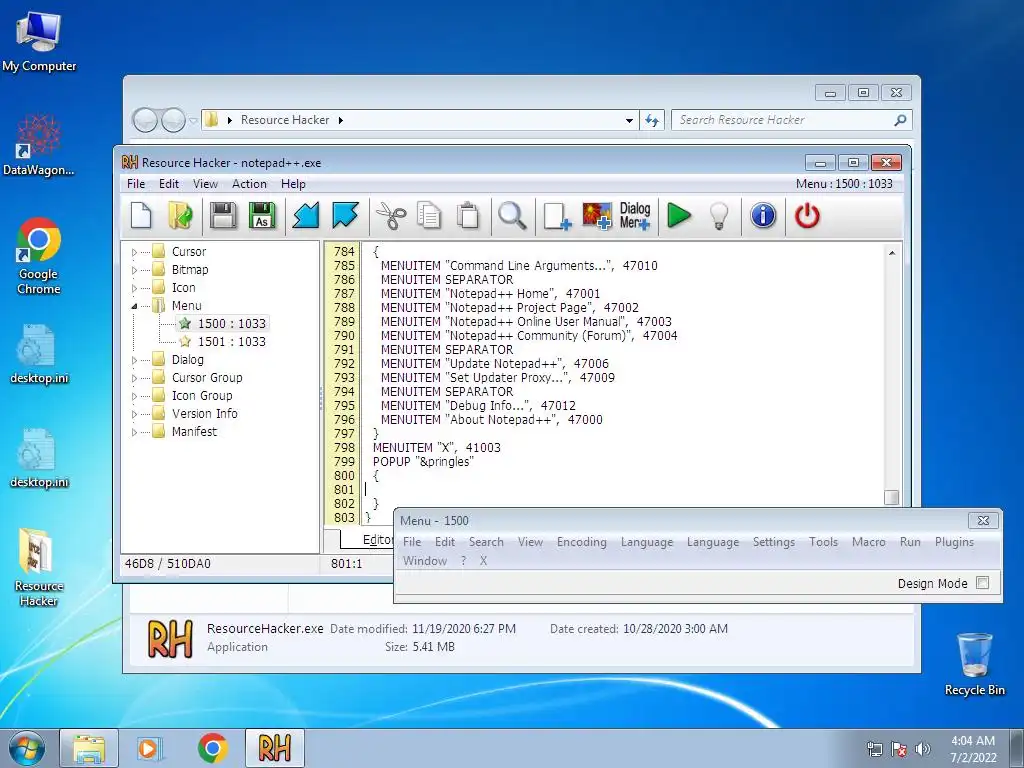The image size is (1024, 768).
Task: Open the Recycle Bin desktop icon
Action: (x=974, y=664)
